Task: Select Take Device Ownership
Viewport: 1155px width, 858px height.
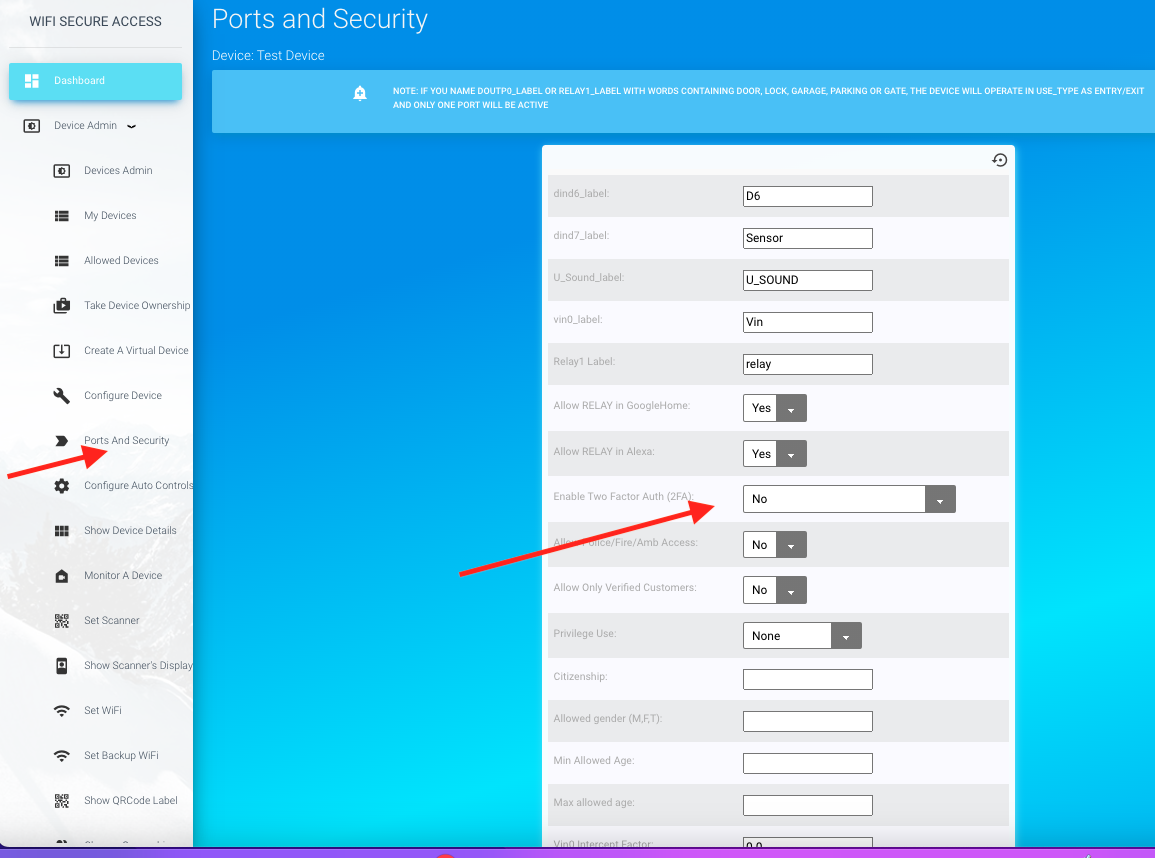Action: [137, 306]
